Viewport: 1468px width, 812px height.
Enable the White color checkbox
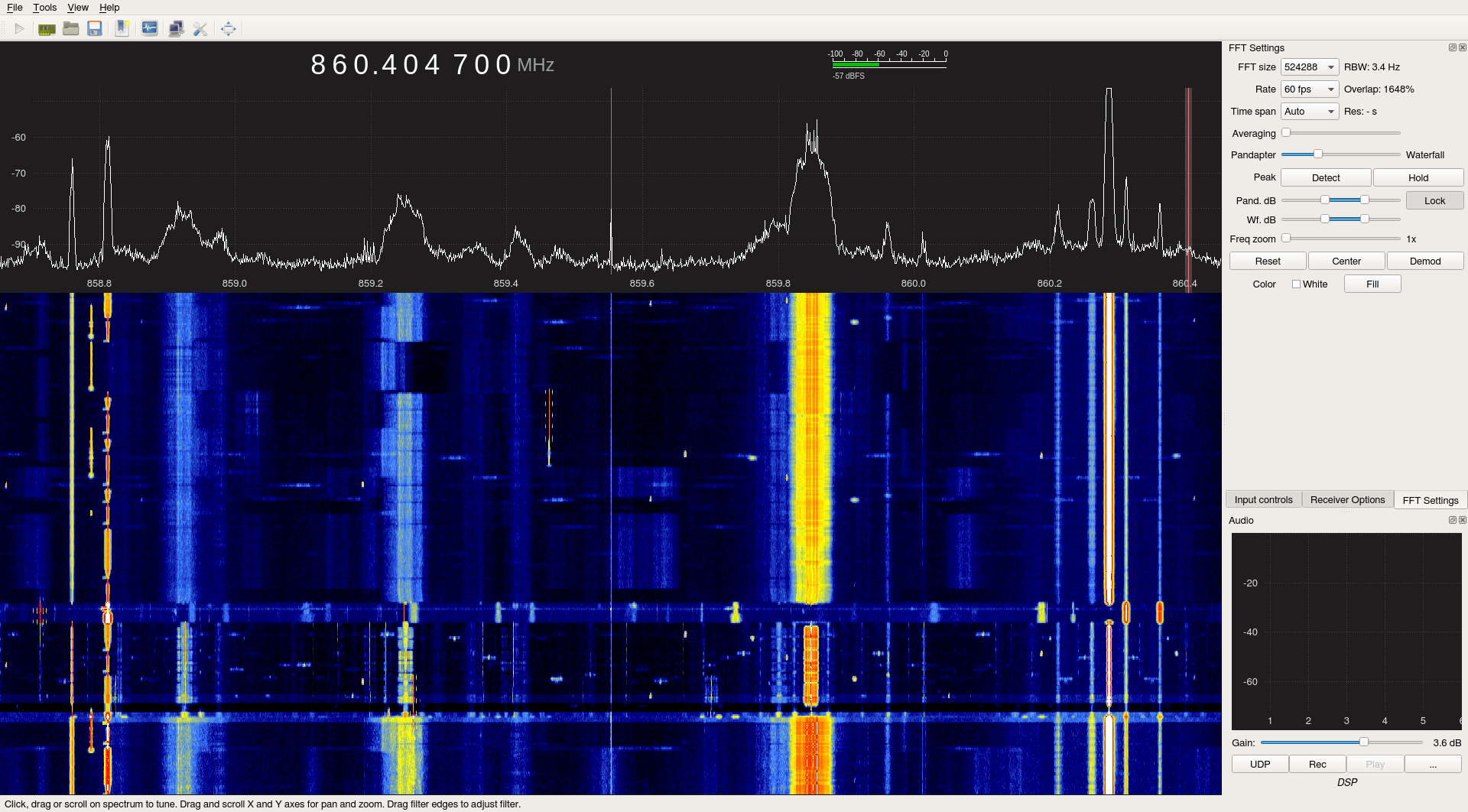pyautogui.click(x=1296, y=284)
